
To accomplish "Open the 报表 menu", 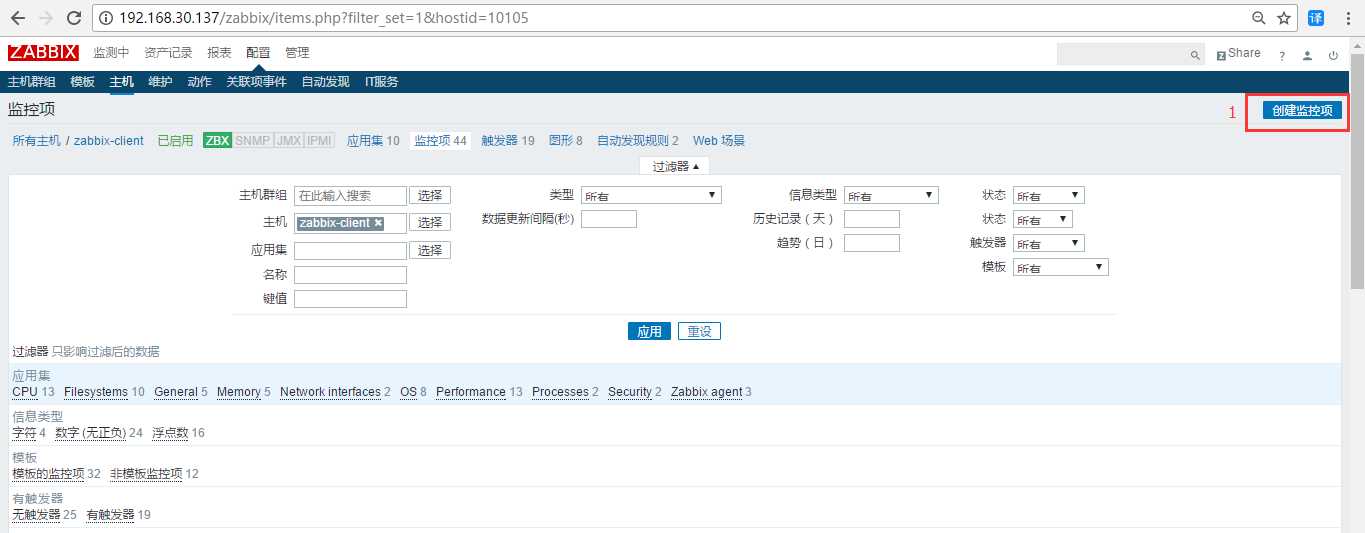I will [219, 53].
